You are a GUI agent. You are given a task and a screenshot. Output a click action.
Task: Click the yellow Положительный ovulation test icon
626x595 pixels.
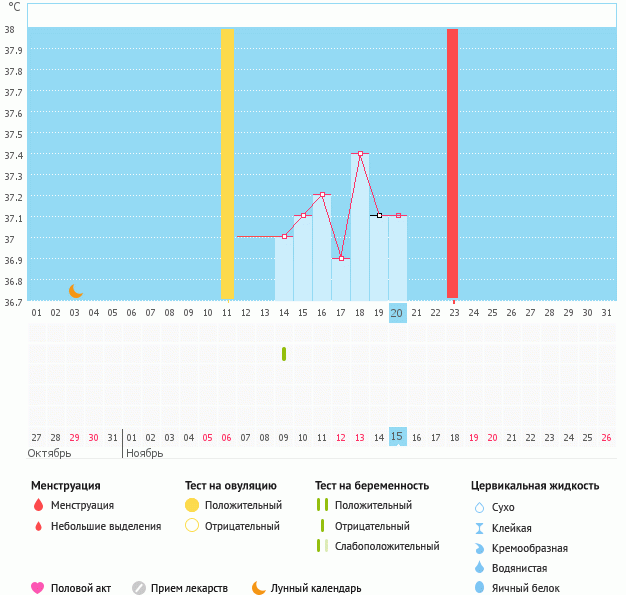(192, 506)
